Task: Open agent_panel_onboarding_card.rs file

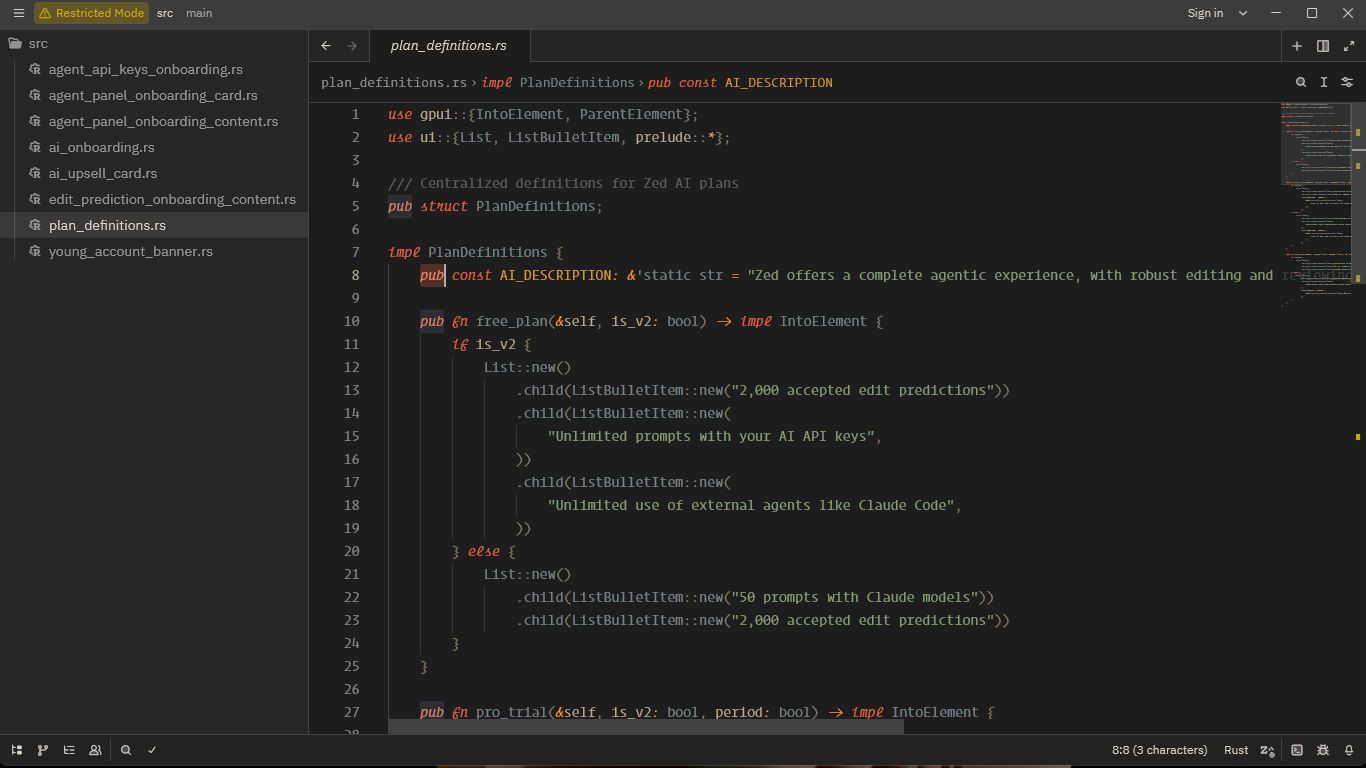Action: (x=153, y=96)
